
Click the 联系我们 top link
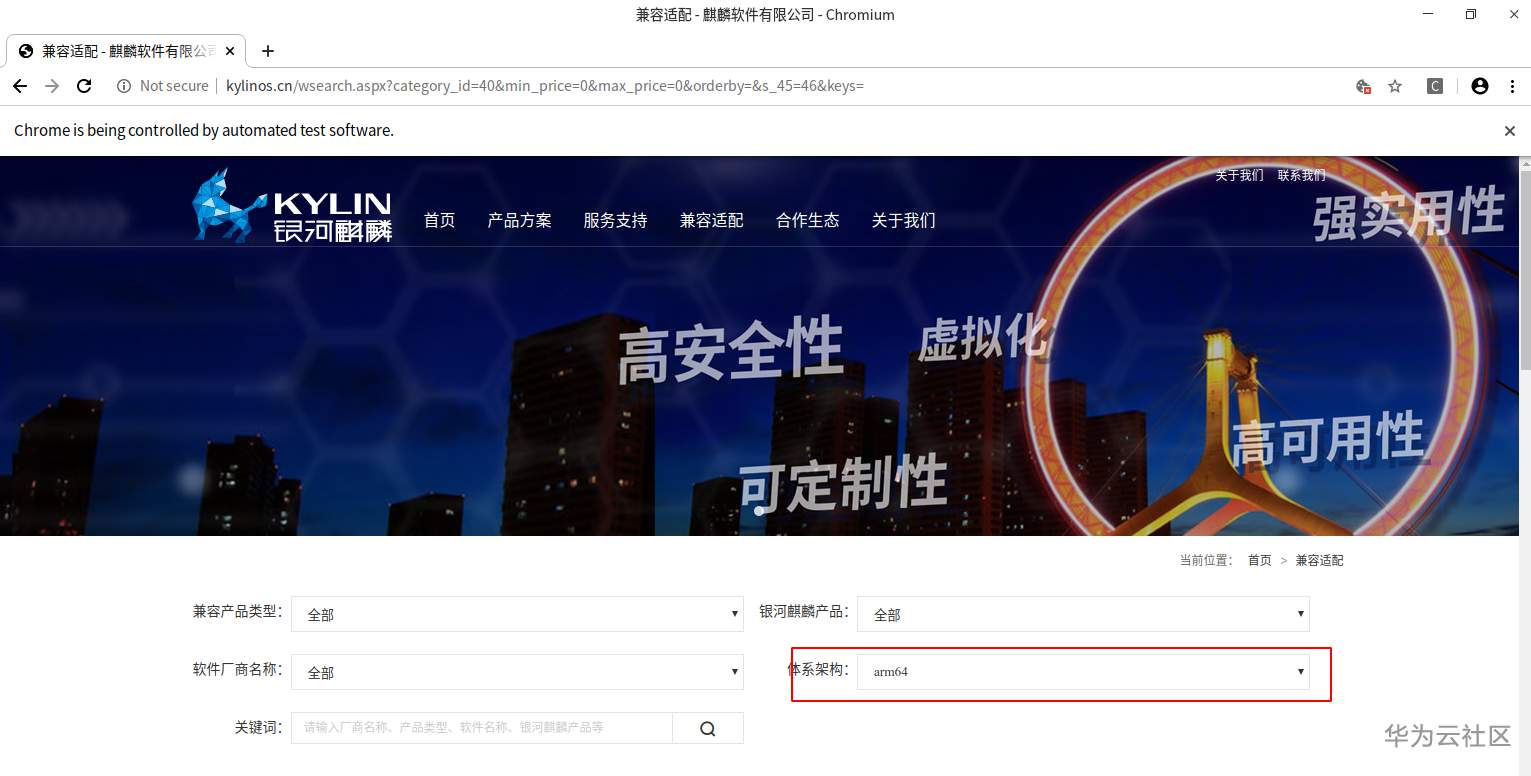pyautogui.click(x=1301, y=175)
